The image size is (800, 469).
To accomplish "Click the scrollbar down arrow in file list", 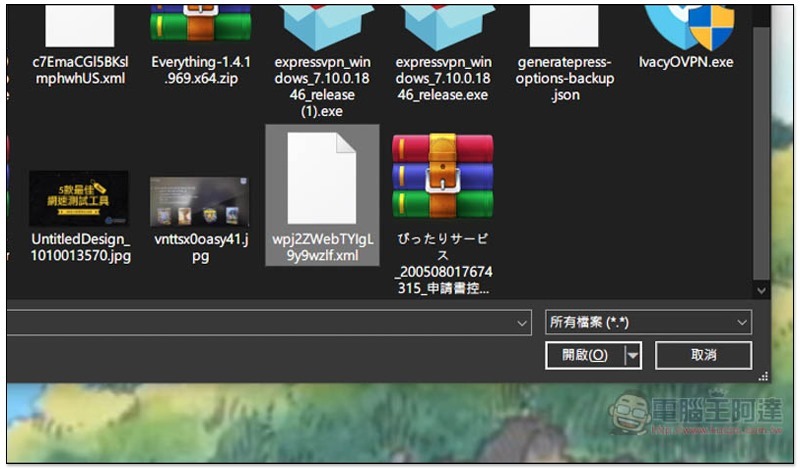I will click(761, 290).
